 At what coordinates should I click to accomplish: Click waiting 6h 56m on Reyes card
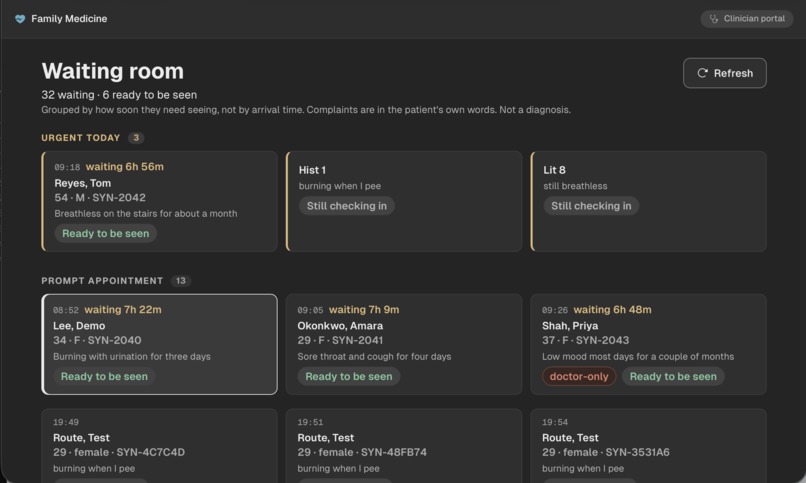pyautogui.click(x=124, y=166)
